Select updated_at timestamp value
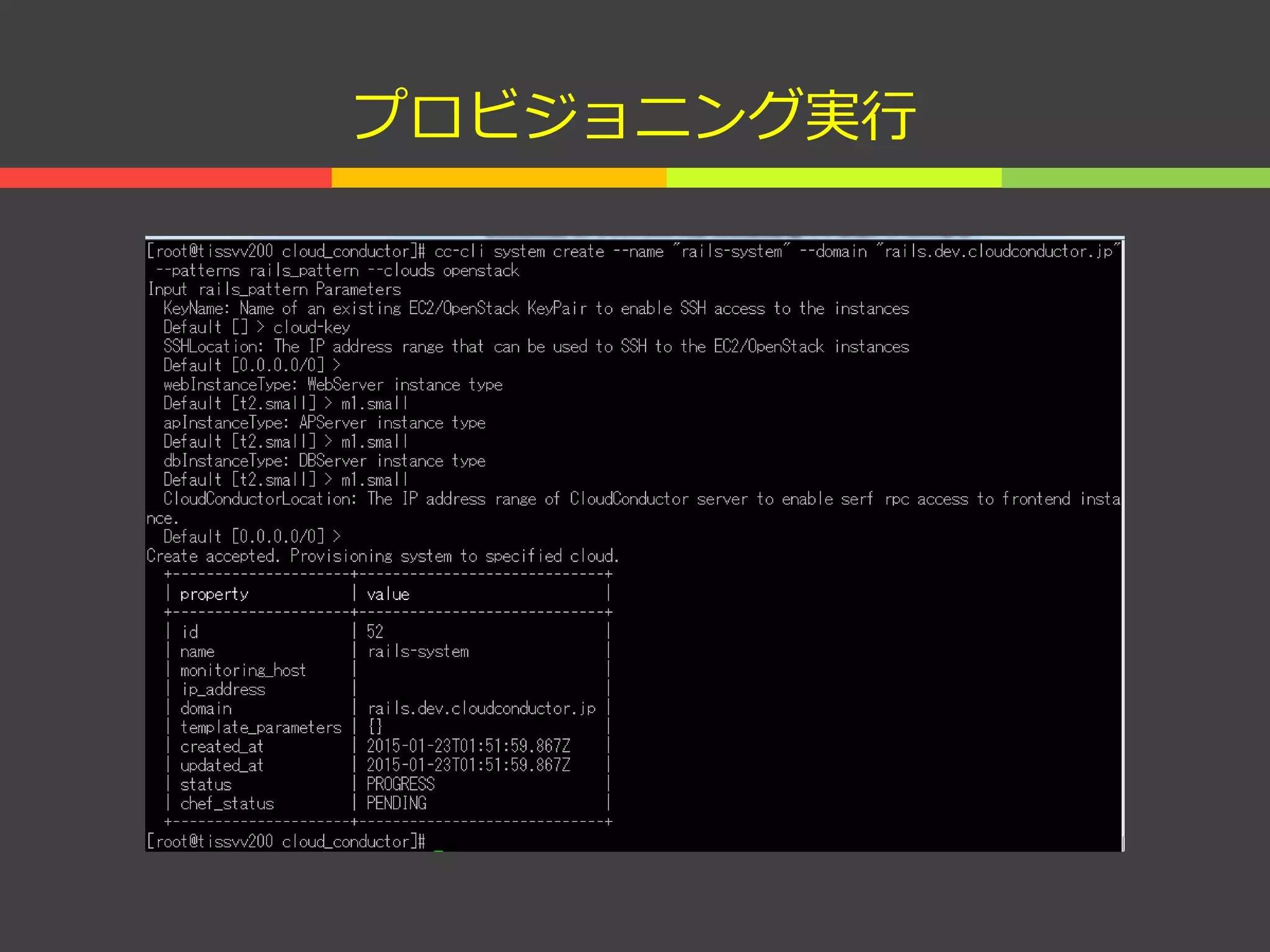This screenshot has width=1270, height=952. (x=468, y=765)
